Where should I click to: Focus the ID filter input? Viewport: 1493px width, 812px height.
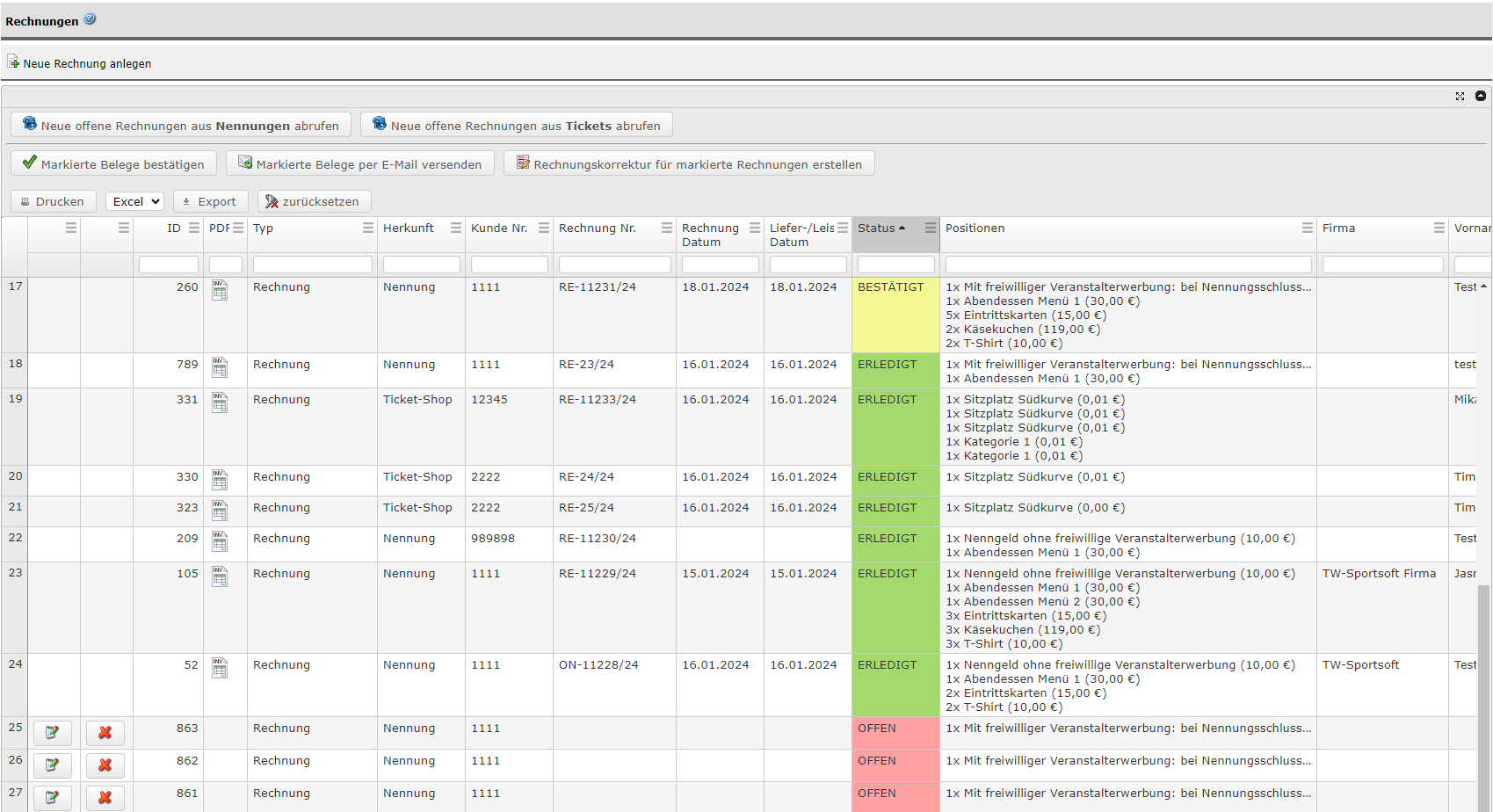169,265
